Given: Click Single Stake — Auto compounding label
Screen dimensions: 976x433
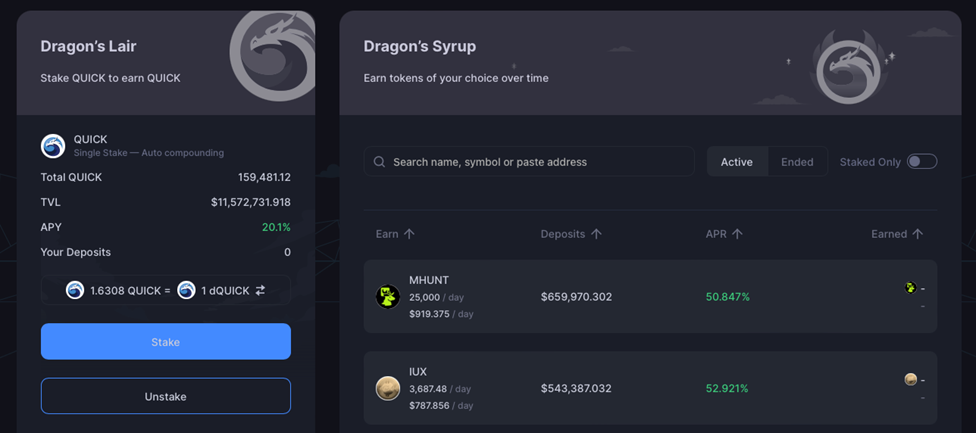Looking at the screenshot, I should [x=149, y=152].
